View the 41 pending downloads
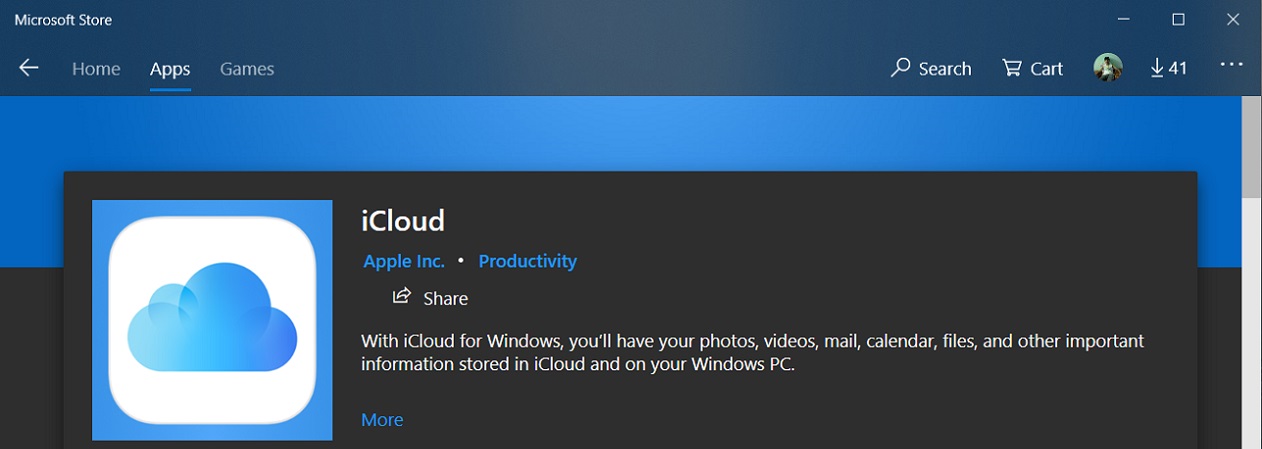 pyautogui.click(x=1168, y=68)
